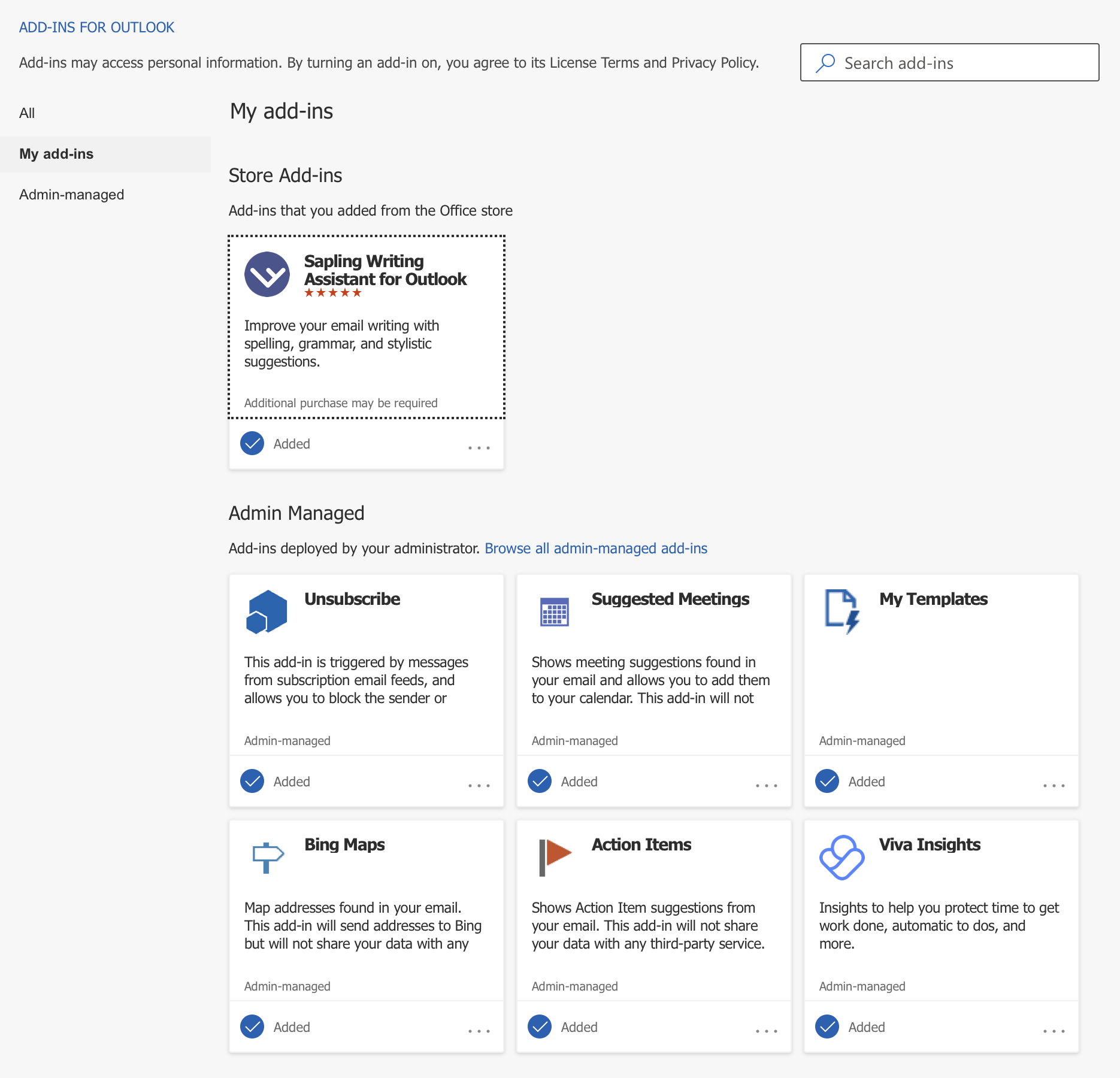The height and width of the screenshot is (1078, 1120).
Task: Open the Unsubscribe add-in title
Action: [352, 599]
